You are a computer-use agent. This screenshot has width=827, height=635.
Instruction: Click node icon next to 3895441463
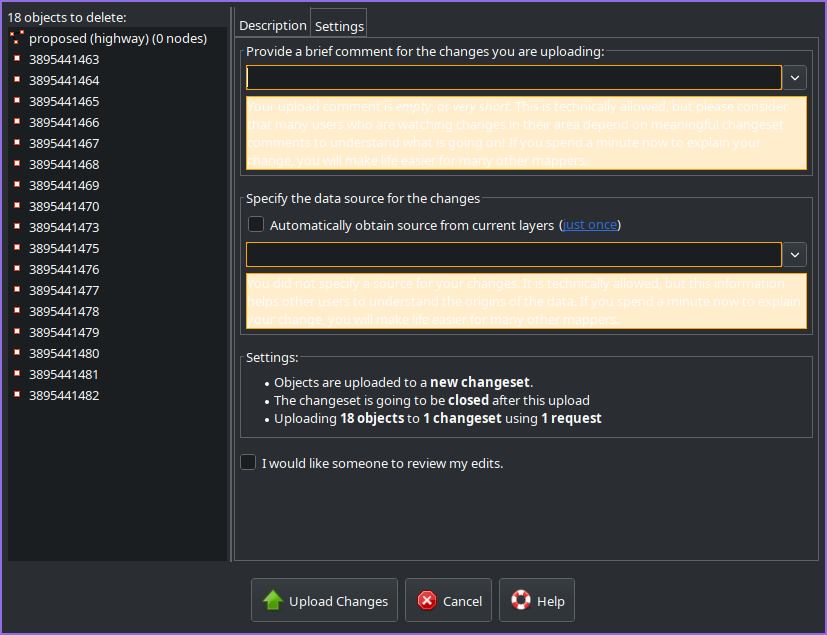pyautogui.click(x=17, y=59)
